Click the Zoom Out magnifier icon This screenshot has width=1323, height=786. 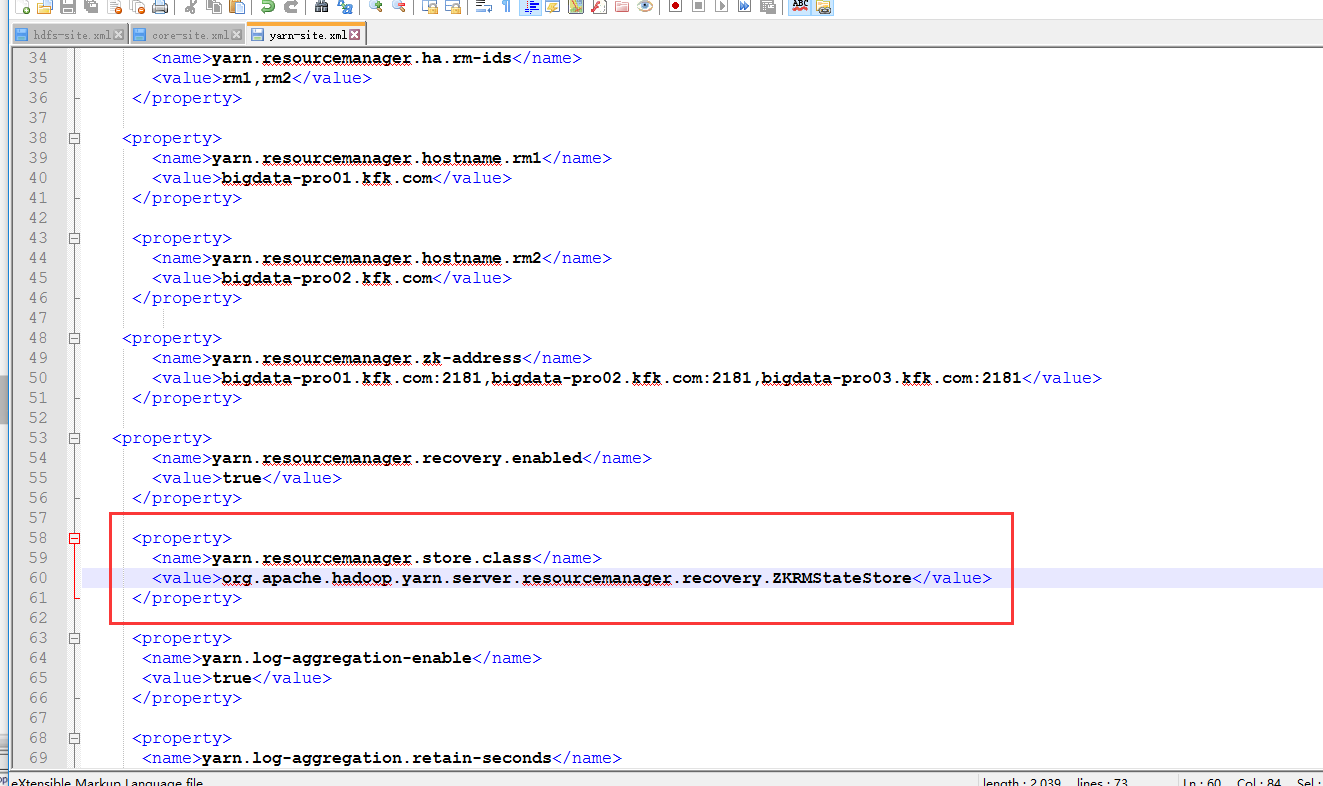click(398, 6)
